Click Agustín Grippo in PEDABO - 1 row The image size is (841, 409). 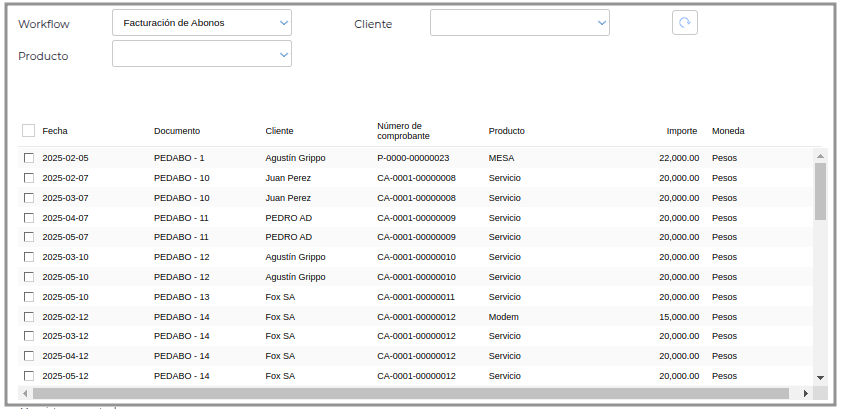click(x=295, y=158)
